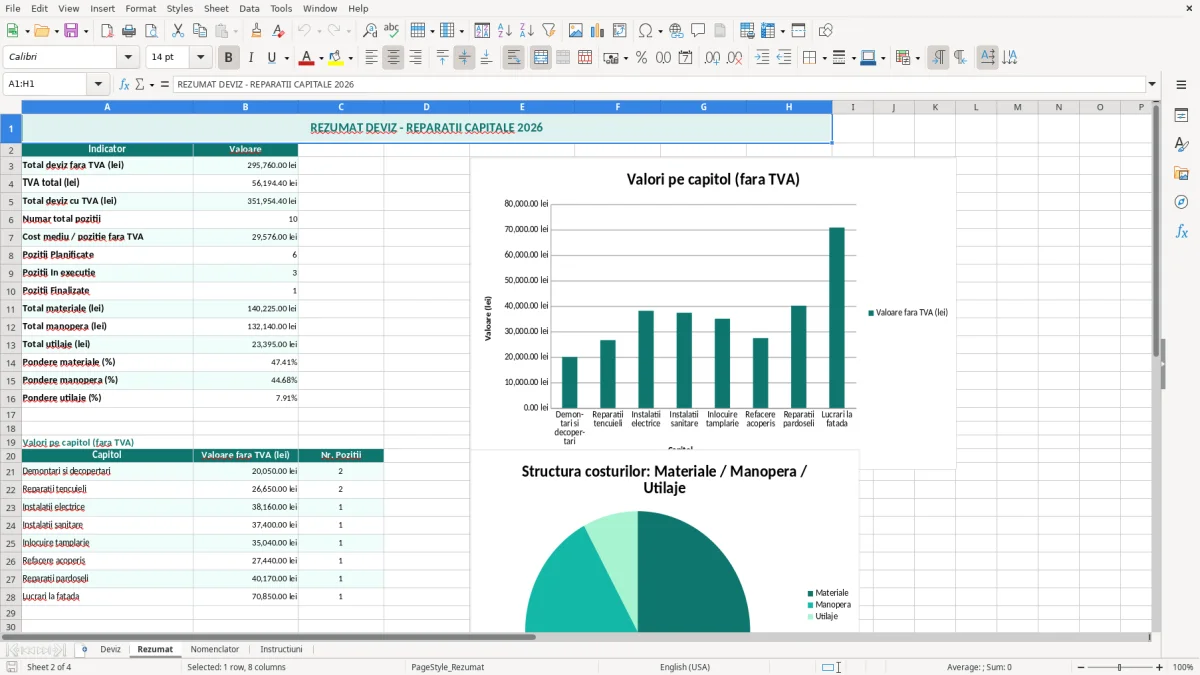Open the sidebar Gallery icon
Viewport: 1200px width, 675px height.
[x=1181, y=174]
